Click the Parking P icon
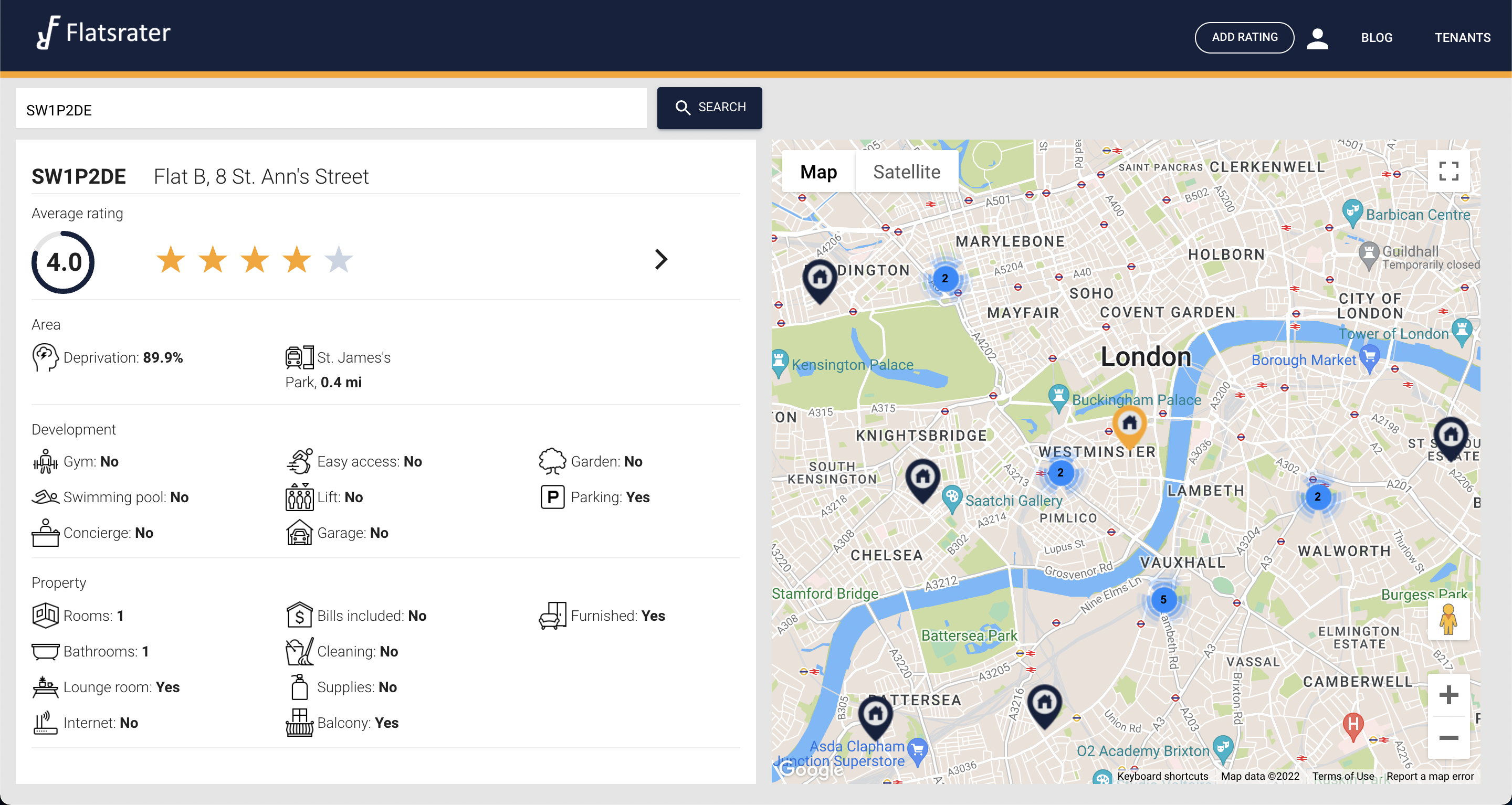 tap(552, 497)
